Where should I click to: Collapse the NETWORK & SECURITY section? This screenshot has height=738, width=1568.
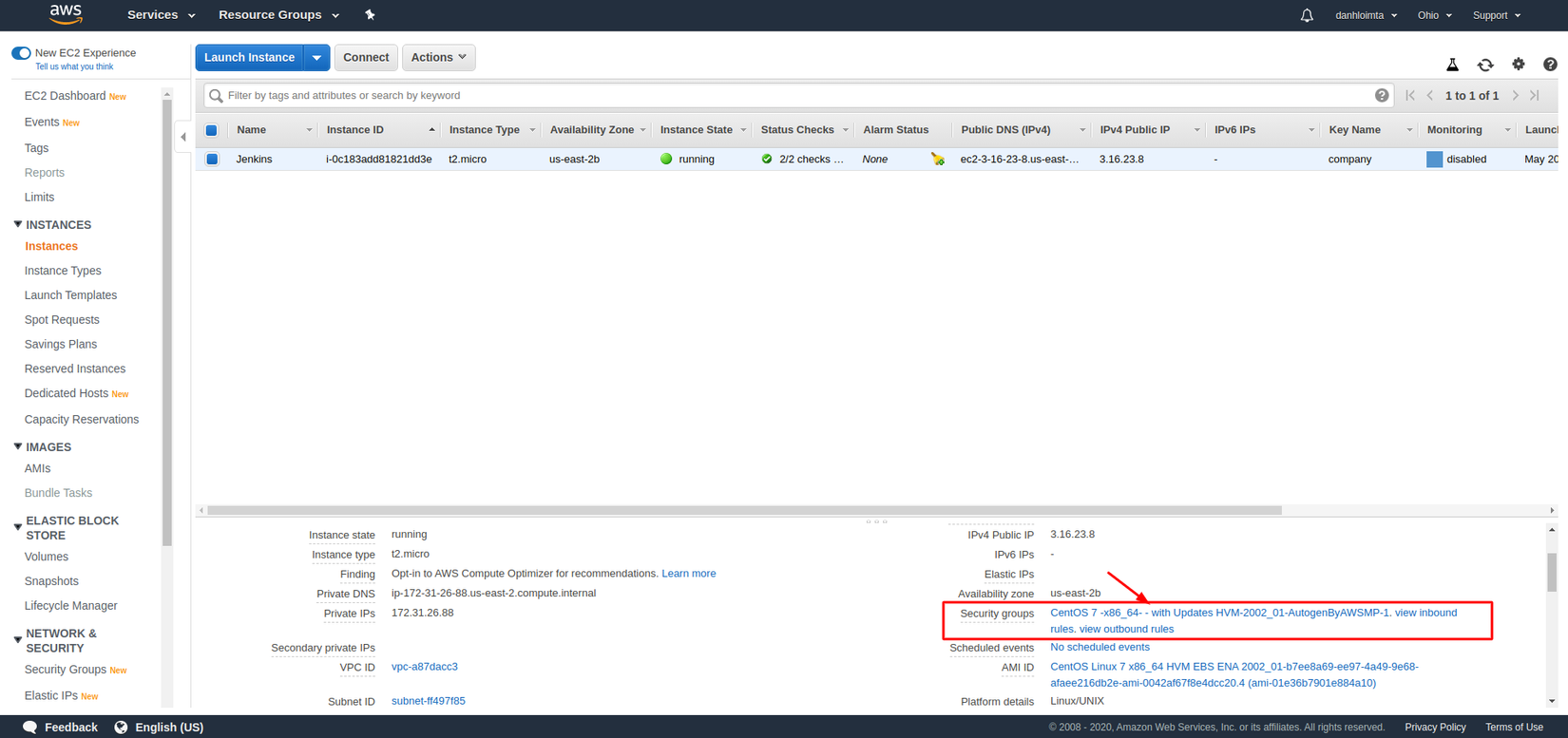pos(18,640)
